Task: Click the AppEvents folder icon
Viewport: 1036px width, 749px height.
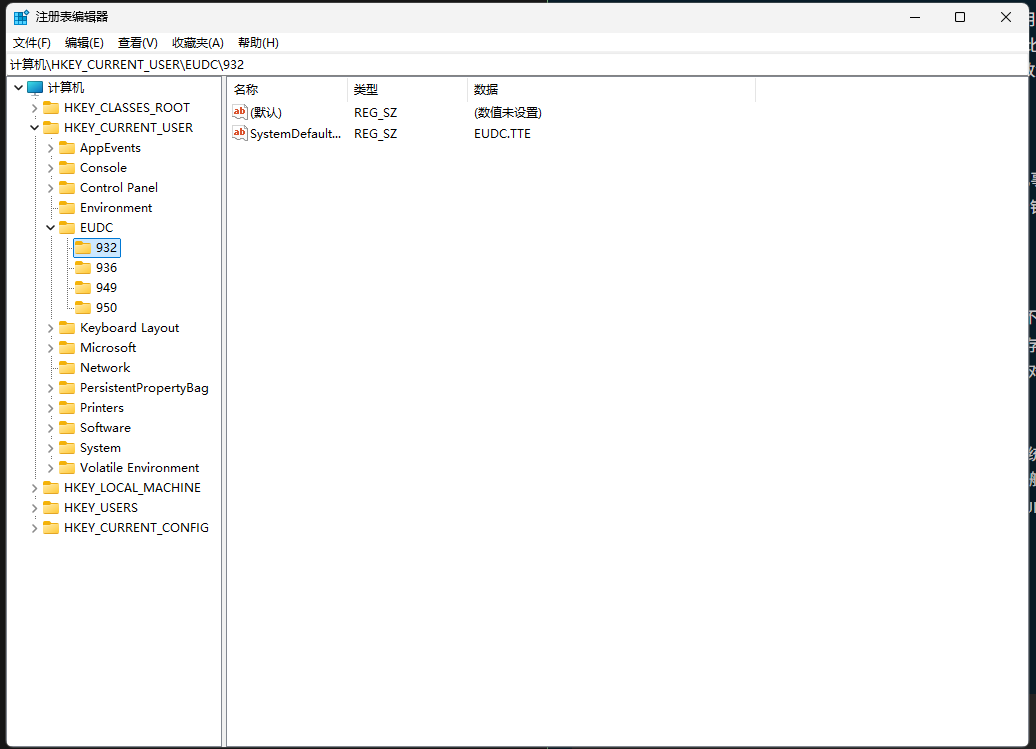Action: point(67,148)
